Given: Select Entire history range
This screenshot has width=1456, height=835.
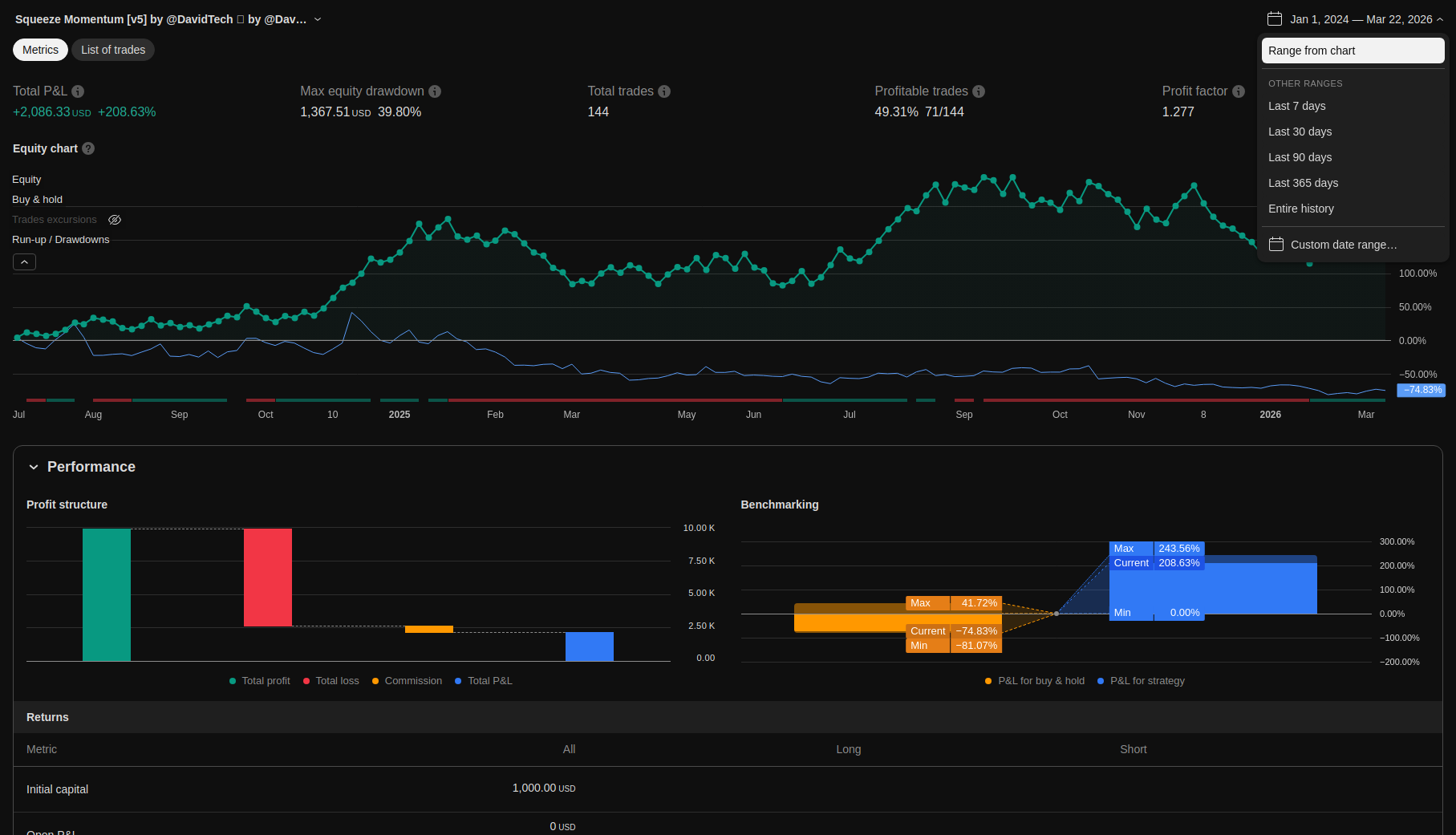Looking at the screenshot, I should 1300,209.
